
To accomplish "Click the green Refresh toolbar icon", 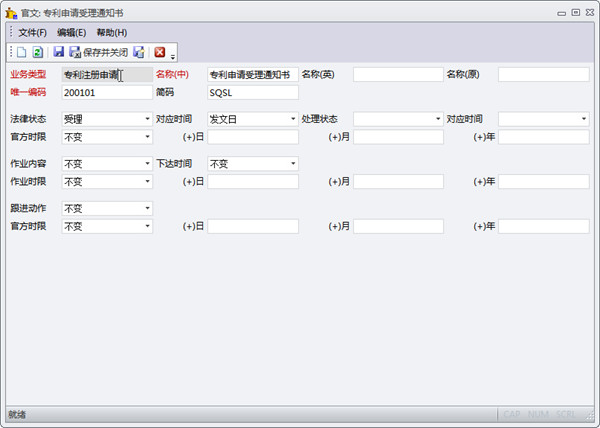I will tap(38, 52).
